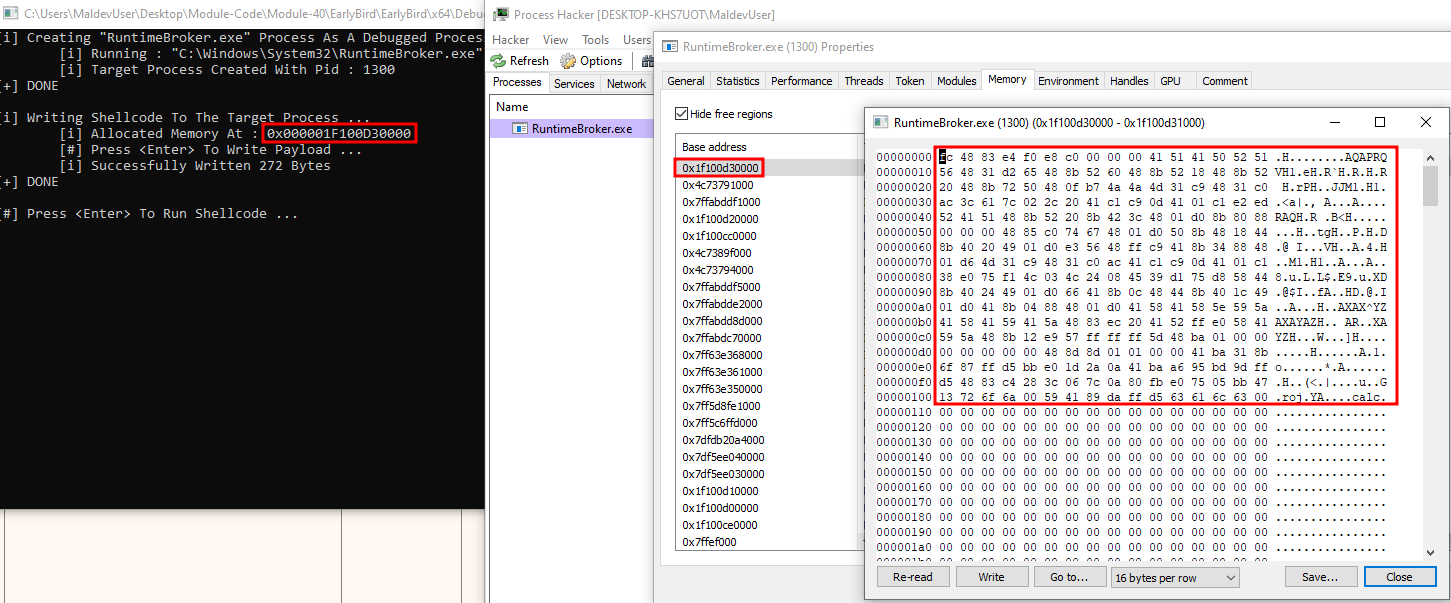Open the Statistics tab in Properties
This screenshot has height=603, width=1451.
(x=738, y=81)
